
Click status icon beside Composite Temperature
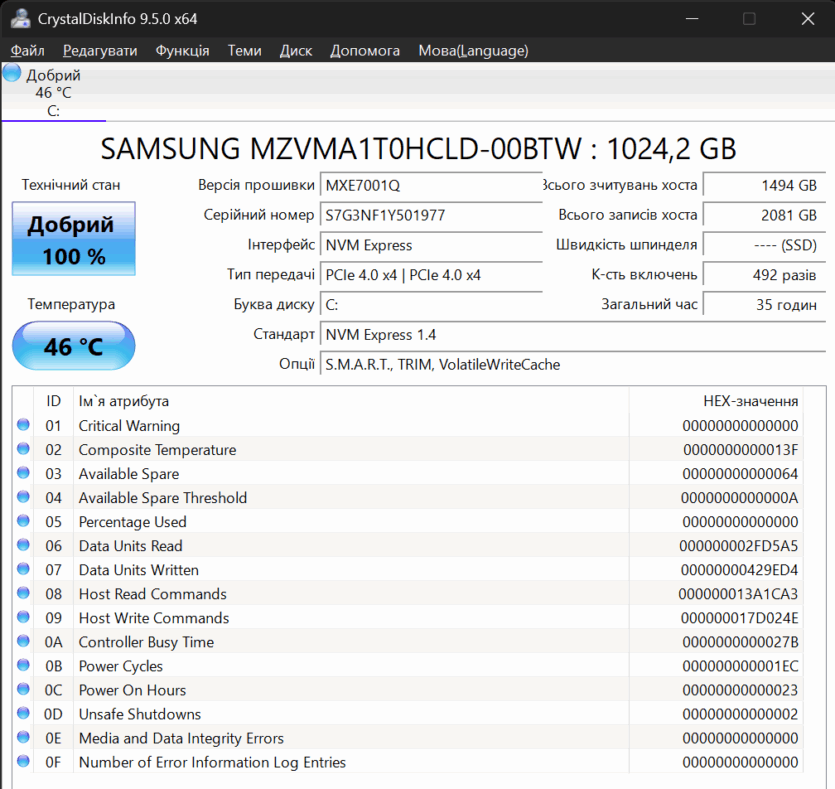[23, 450]
